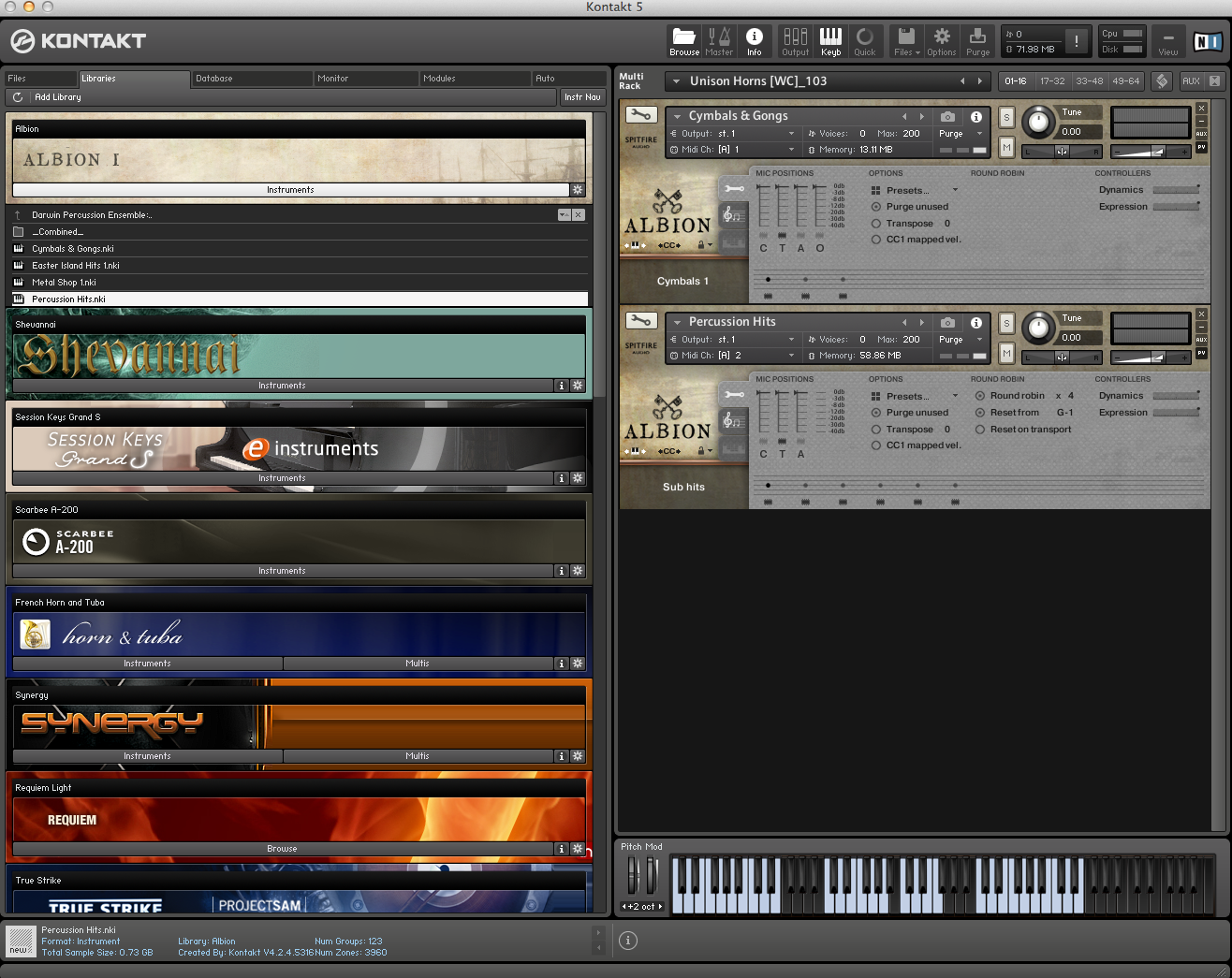Toggle Transpose in Percussion Hits options
This screenshot has height=978, width=1232.
point(876,430)
